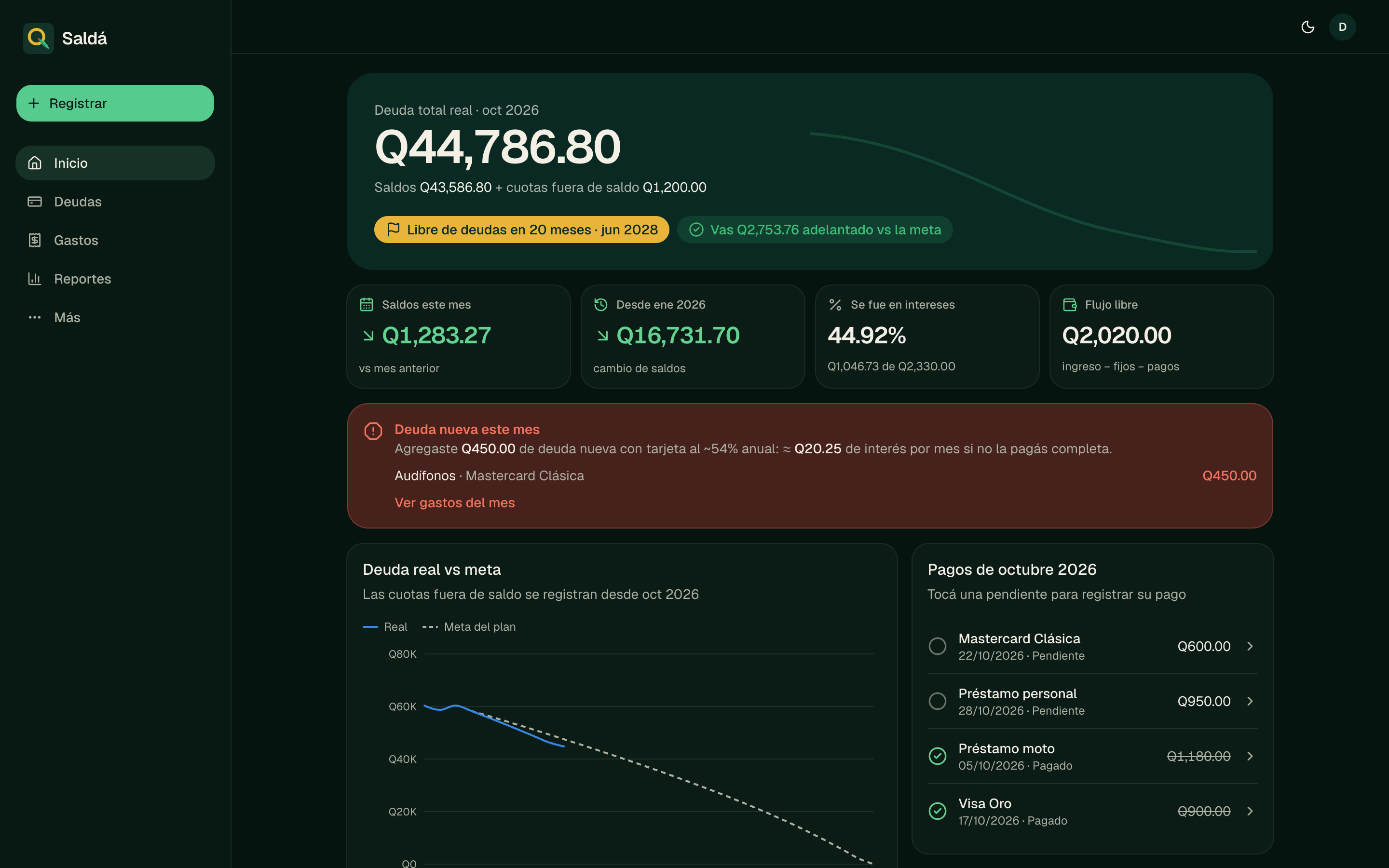Mark Mastercard Clásica payment as paid

point(937,646)
